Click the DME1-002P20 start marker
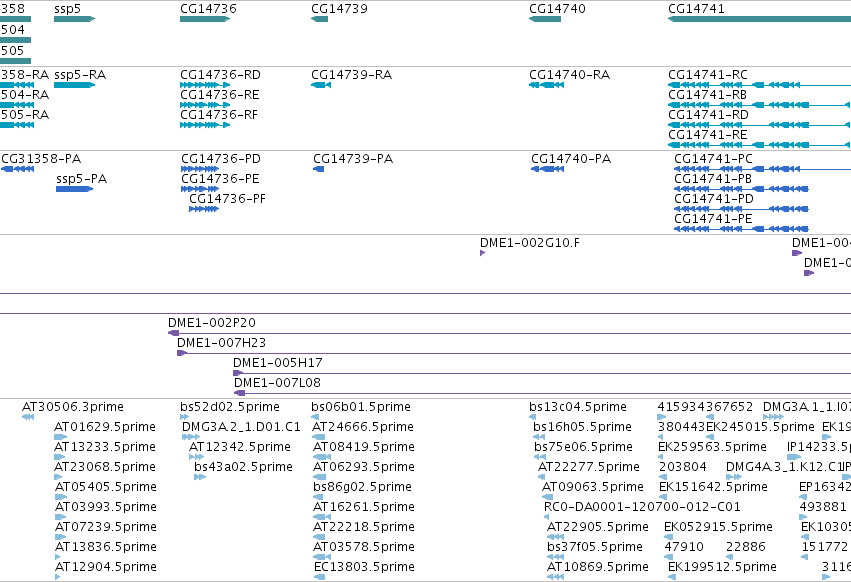This screenshot has width=851, height=582. pyautogui.click(x=173, y=333)
